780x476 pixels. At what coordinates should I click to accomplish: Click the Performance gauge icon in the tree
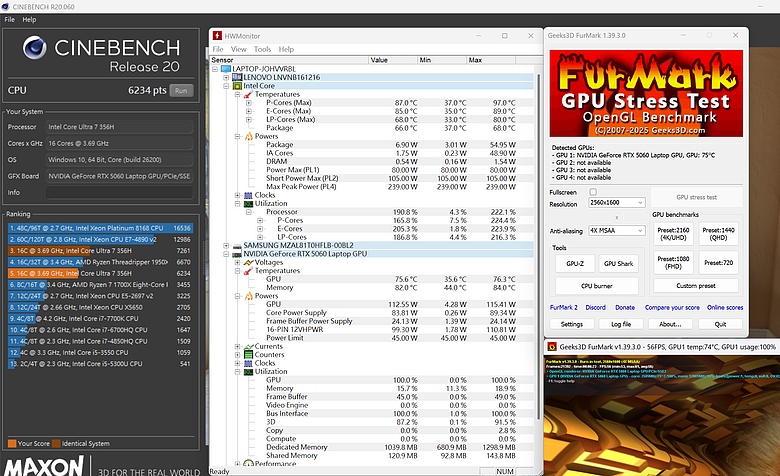248,464
